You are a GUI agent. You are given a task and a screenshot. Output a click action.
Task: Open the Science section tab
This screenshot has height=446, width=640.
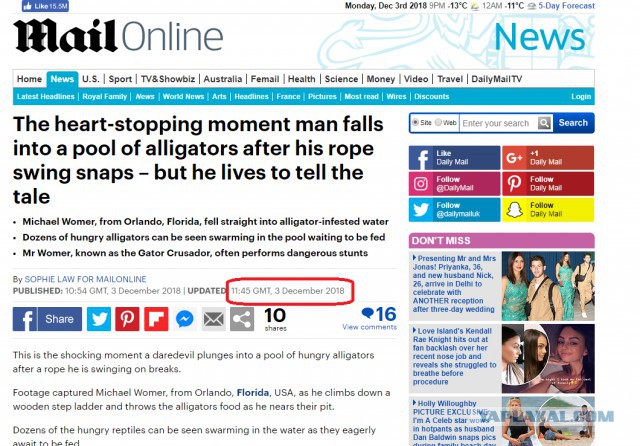coord(341,79)
